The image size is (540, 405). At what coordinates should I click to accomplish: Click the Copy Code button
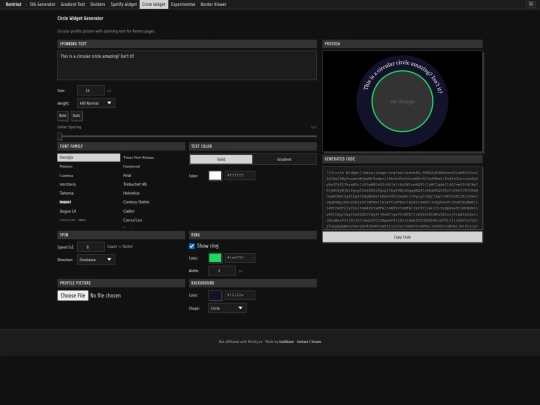pos(403,237)
